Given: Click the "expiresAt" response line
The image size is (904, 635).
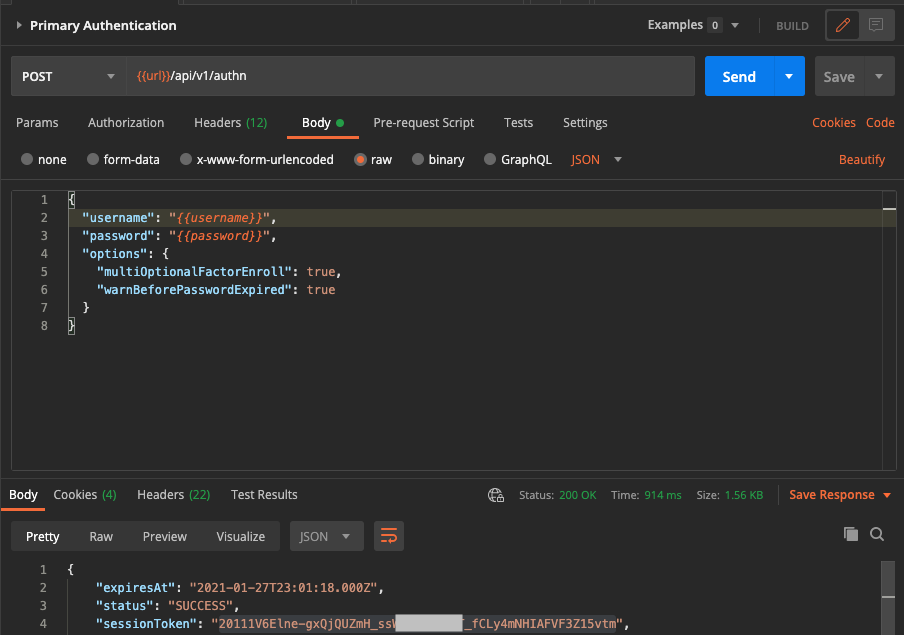Looking at the screenshot, I should [240, 588].
